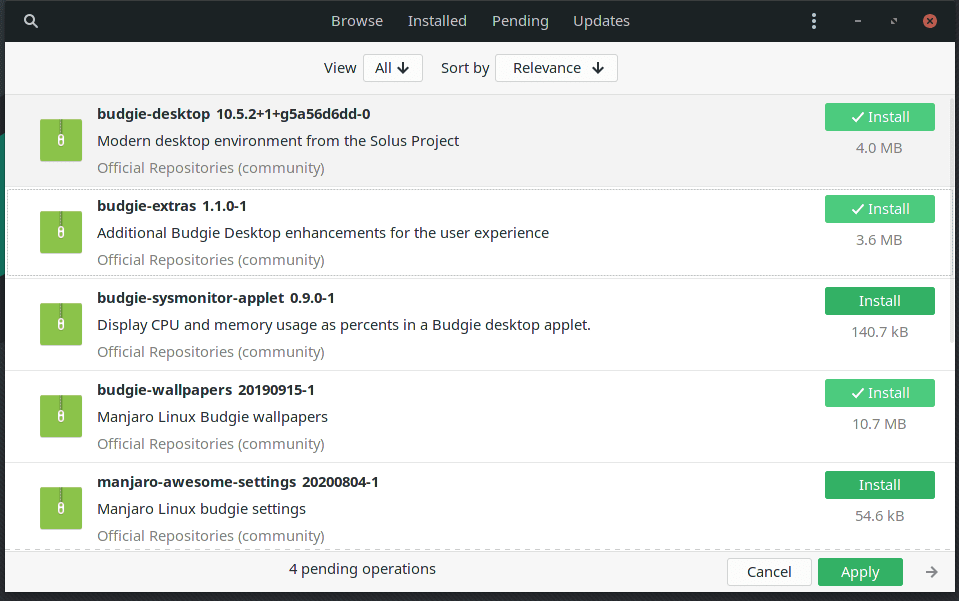
Task: Click 'Additional Budgie Desktop enhancements' description
Action: (323, 233)
